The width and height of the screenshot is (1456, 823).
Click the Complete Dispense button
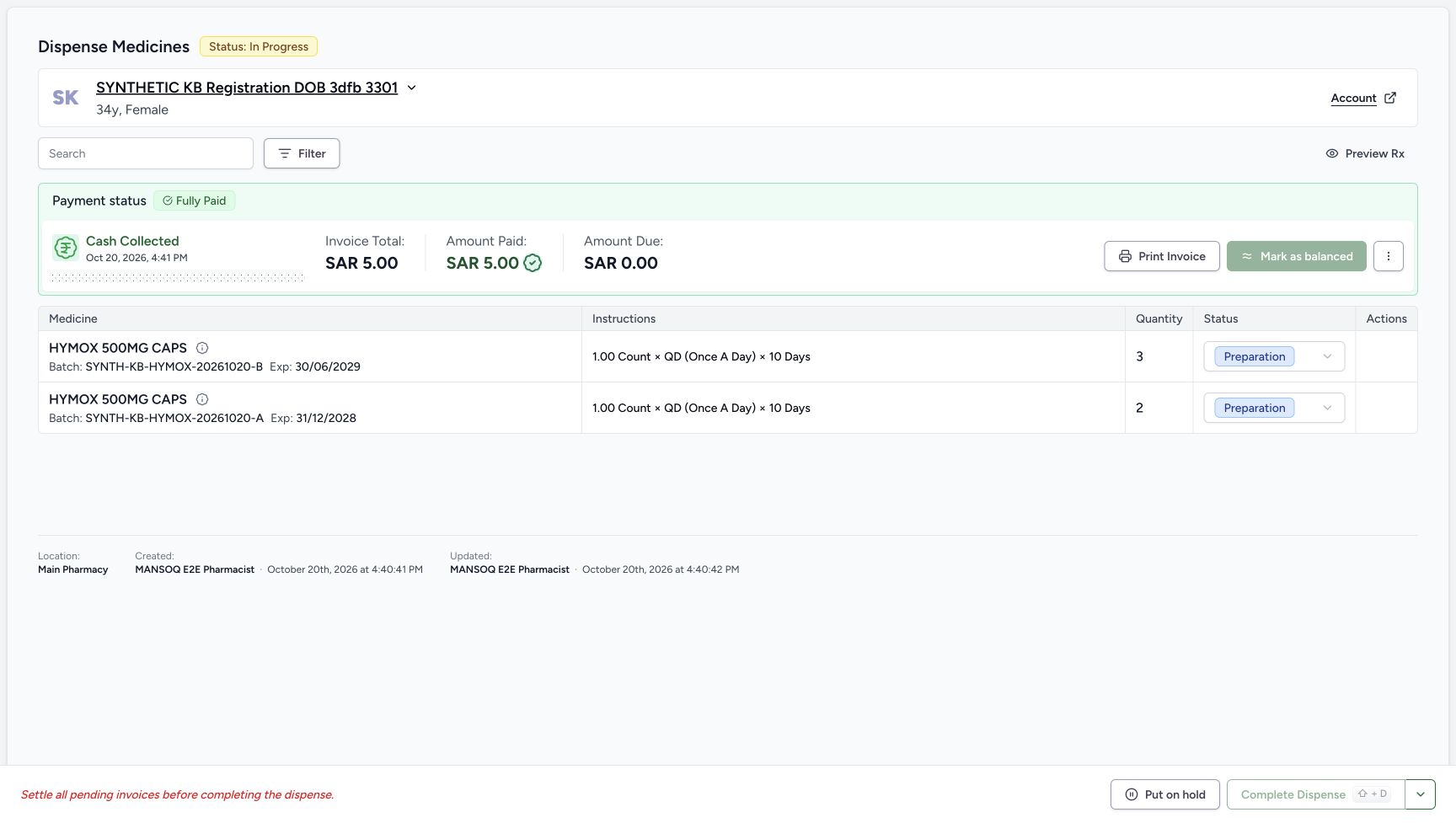(x=1316, y=794)
